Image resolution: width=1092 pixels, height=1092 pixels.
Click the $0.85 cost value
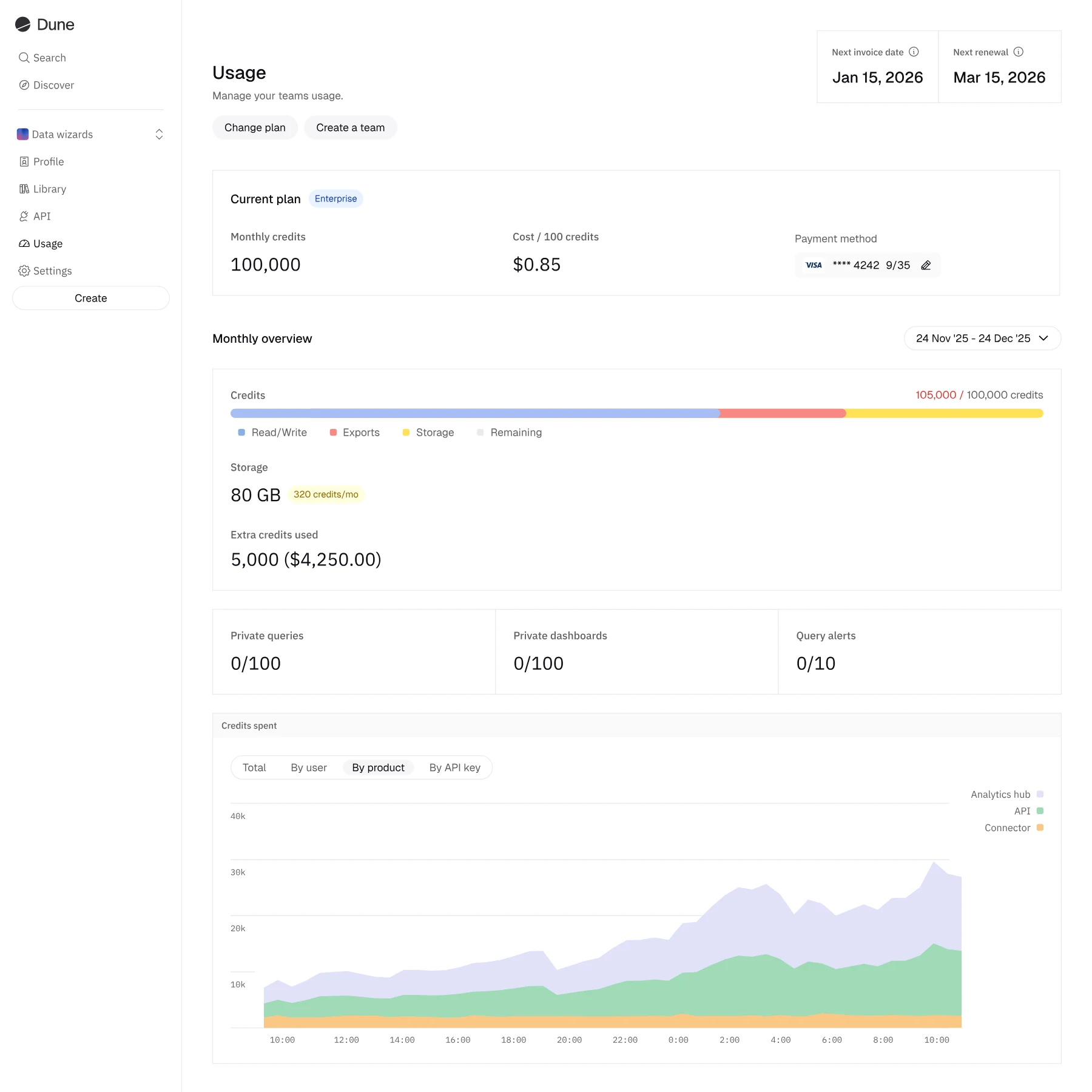(536, 265)
